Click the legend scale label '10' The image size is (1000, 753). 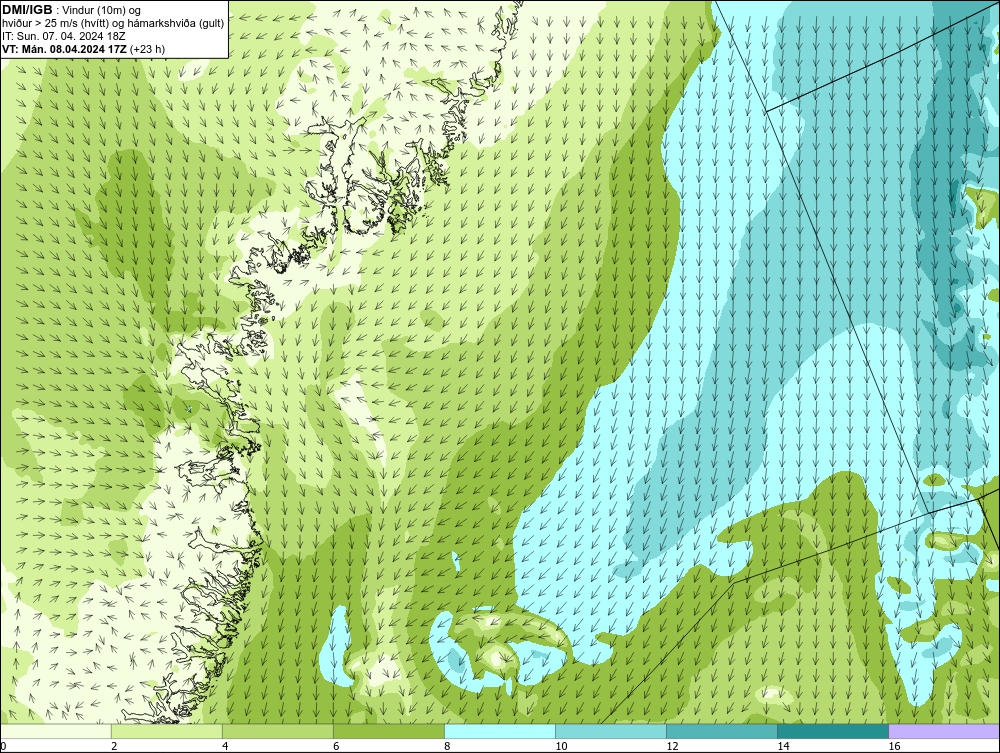[561, 747]
